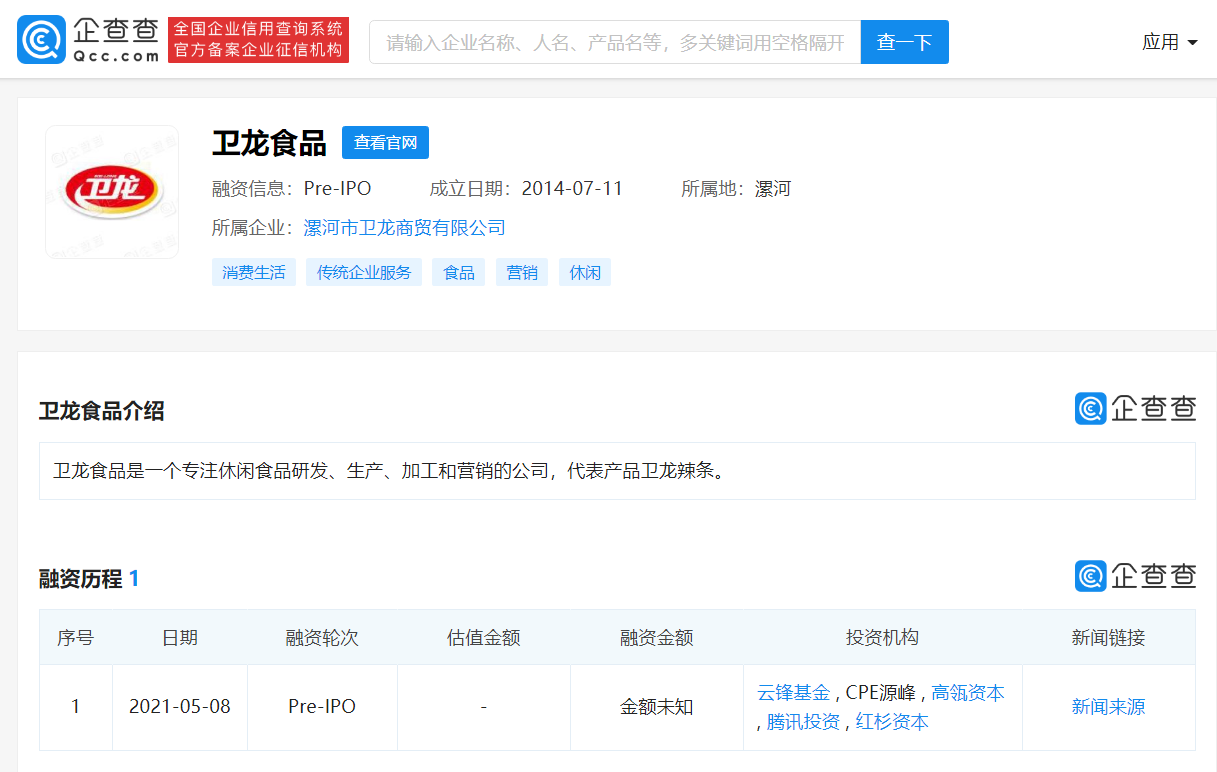
Task: Click the 金额未知 amount cell
Action: click(x=657, y=707)
